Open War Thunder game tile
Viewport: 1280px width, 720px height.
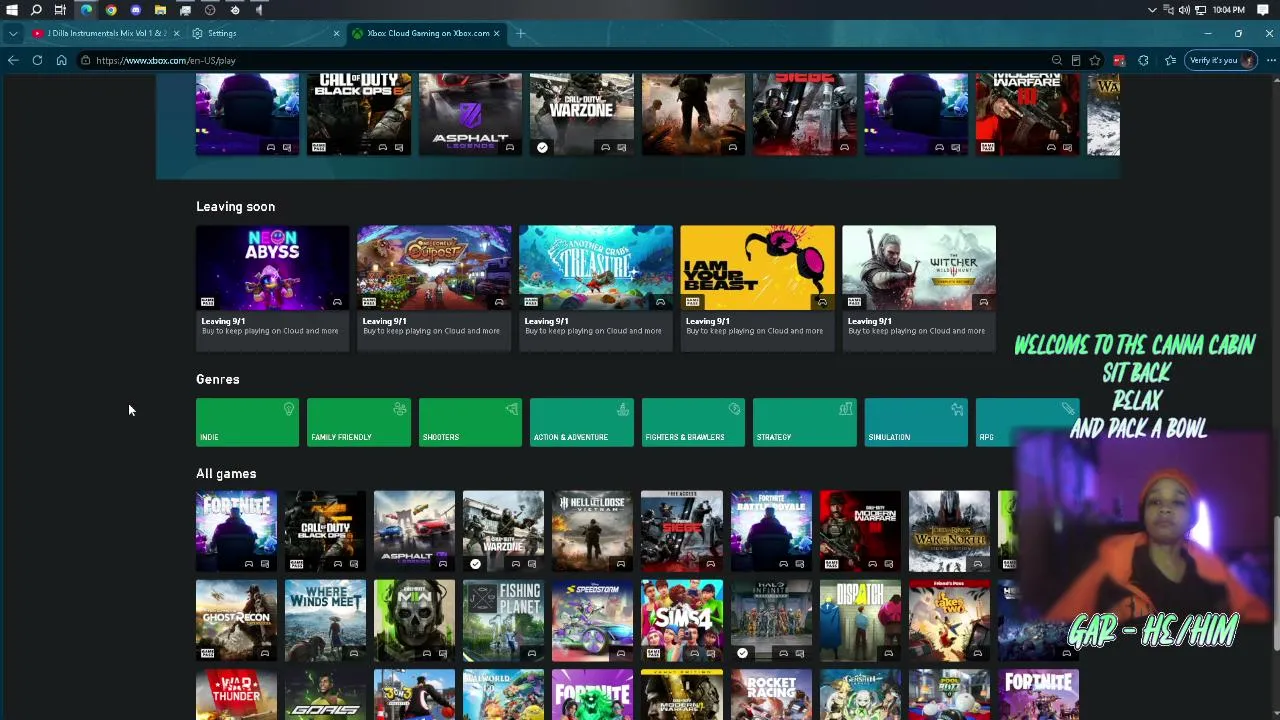[x=236, y=695]
